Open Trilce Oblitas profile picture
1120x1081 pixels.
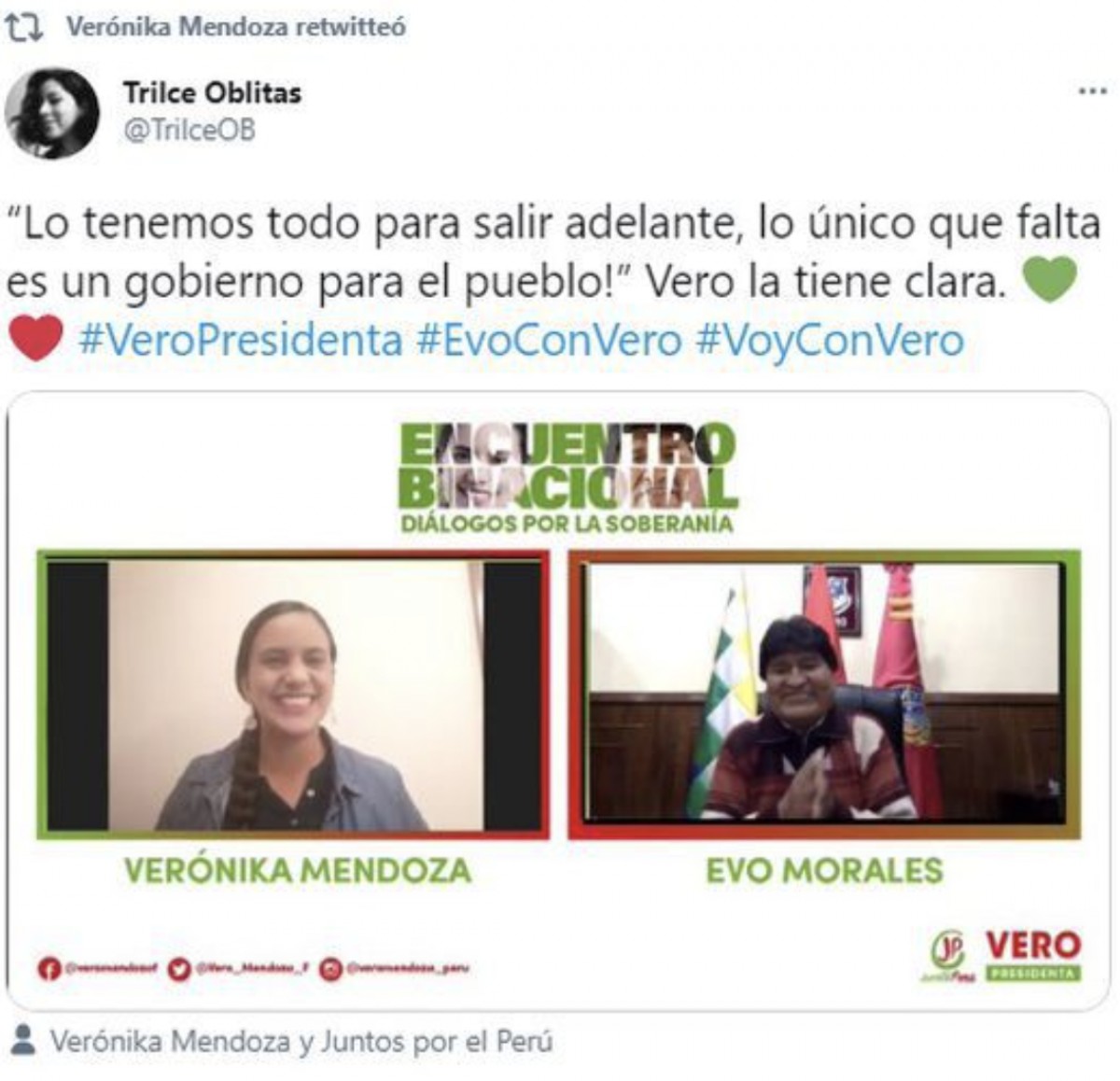pyautogui.click(x=52, y=113)
